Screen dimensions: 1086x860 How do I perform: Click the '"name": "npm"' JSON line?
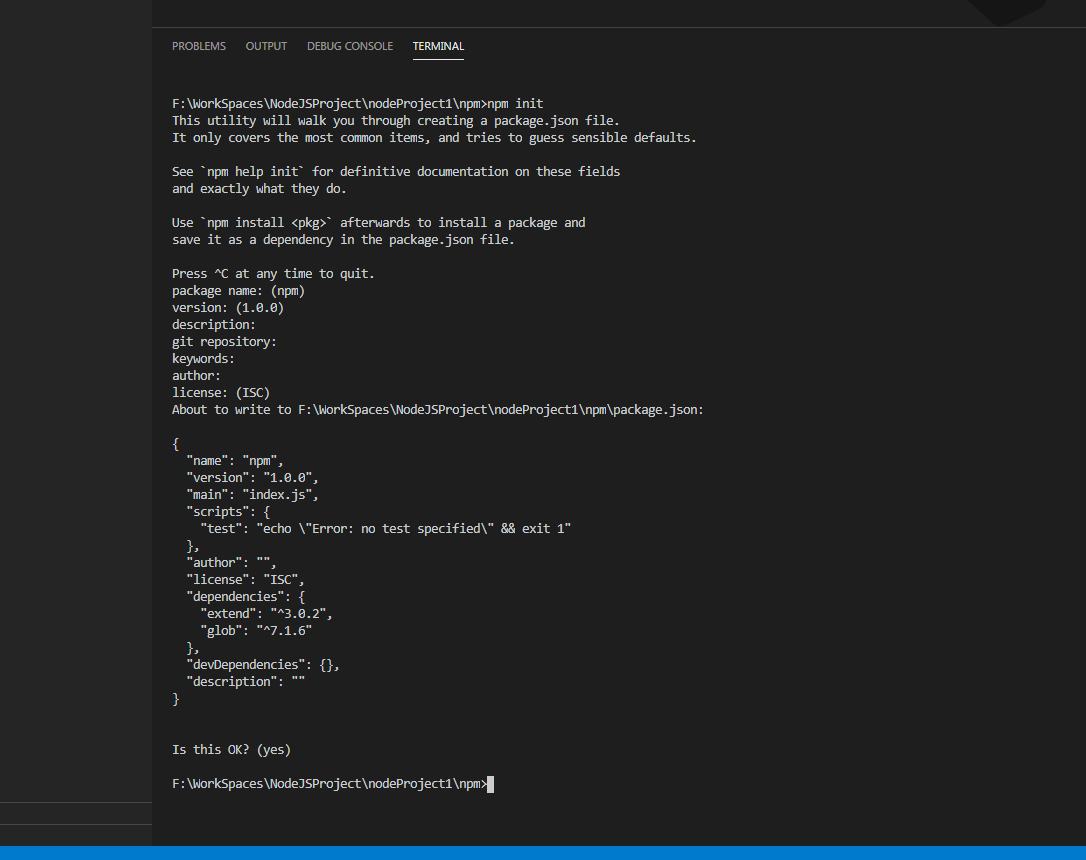235,460
